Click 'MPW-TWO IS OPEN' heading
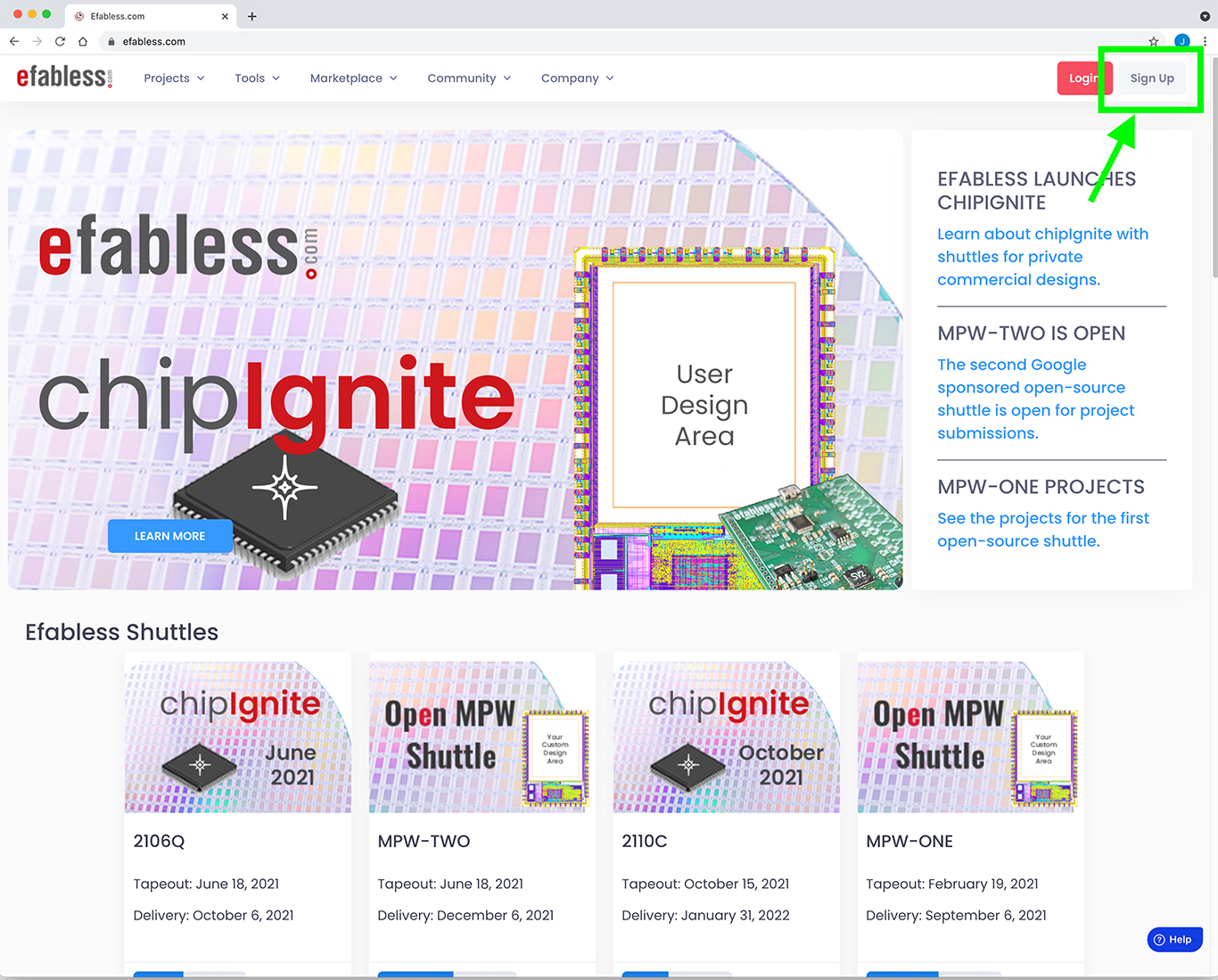This screenshot has width=1218, height=980. click(1032, 334)
